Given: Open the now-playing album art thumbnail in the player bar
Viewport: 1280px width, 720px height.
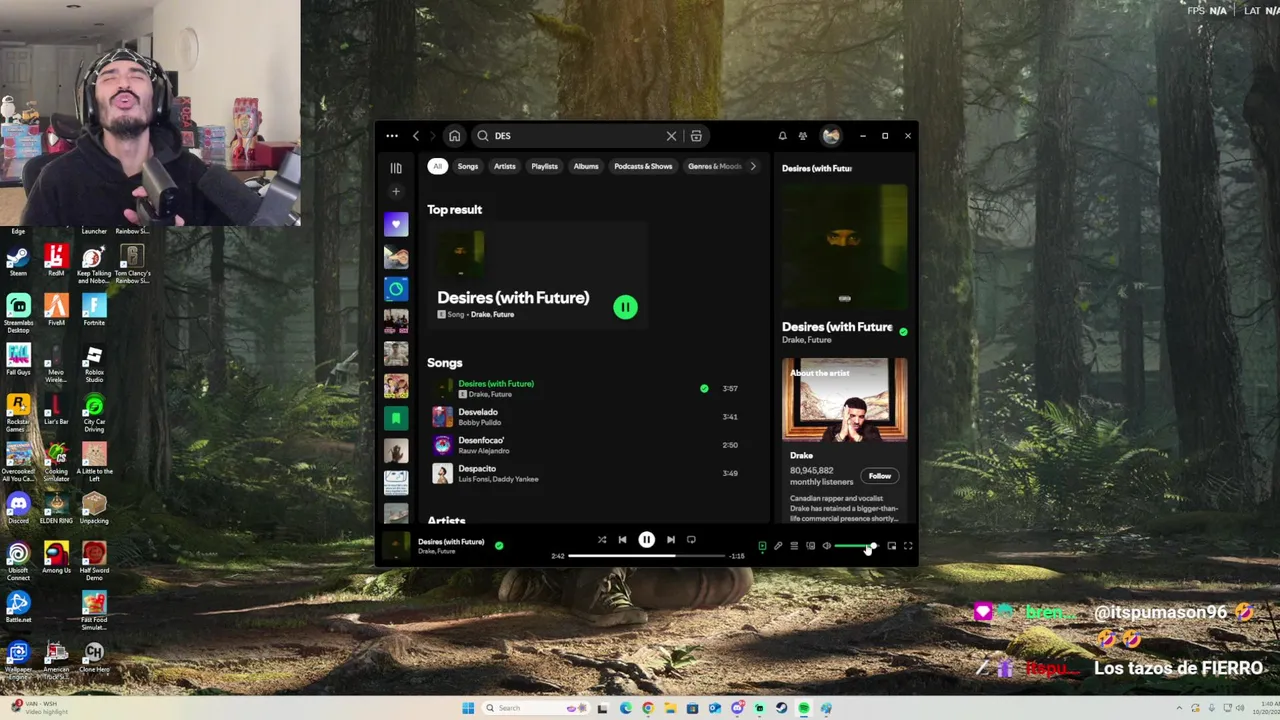Looking at the screenshot, I should [x=397, y=546].
